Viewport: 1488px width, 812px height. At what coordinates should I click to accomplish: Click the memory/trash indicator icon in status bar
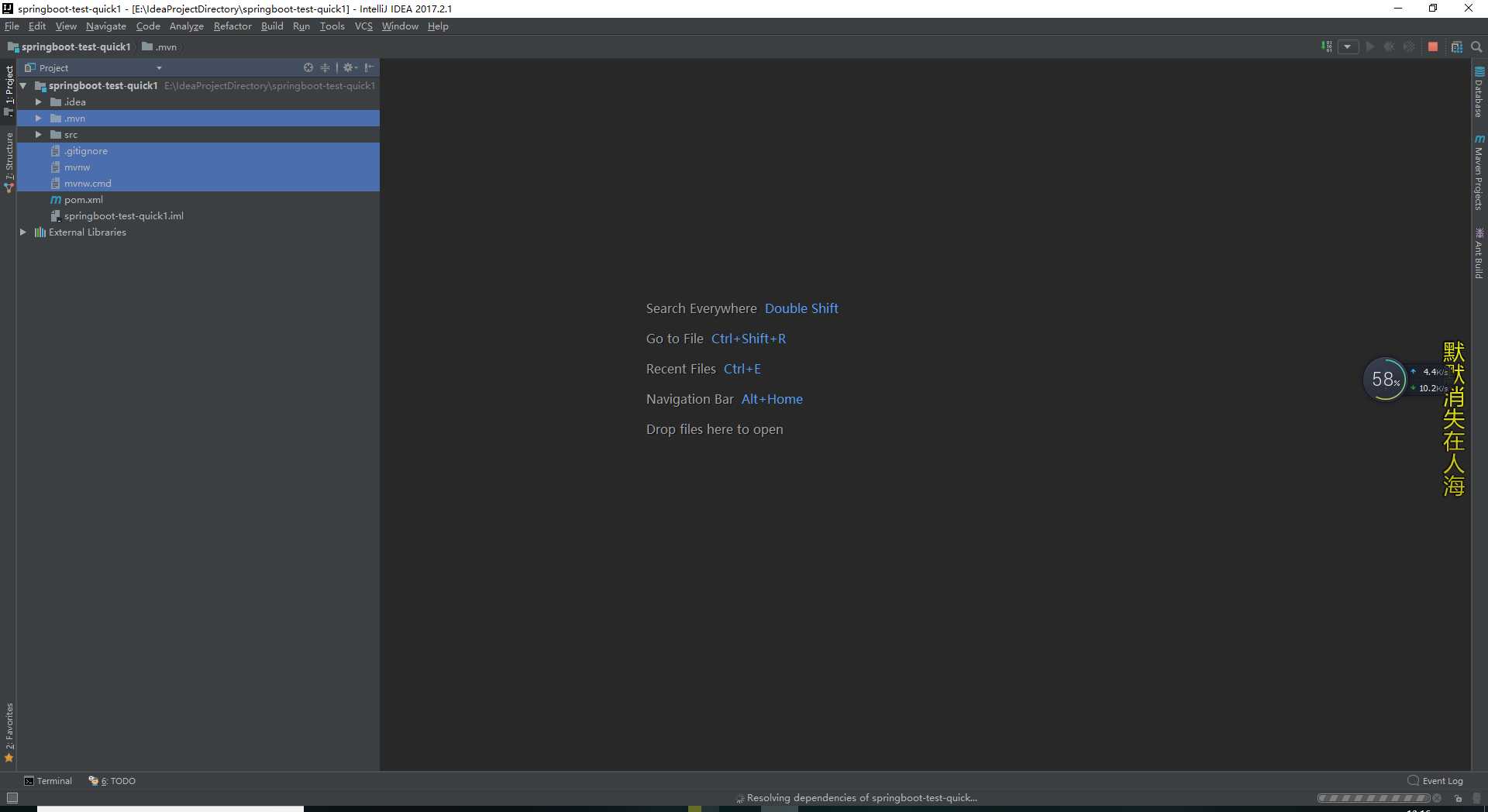1477,797
